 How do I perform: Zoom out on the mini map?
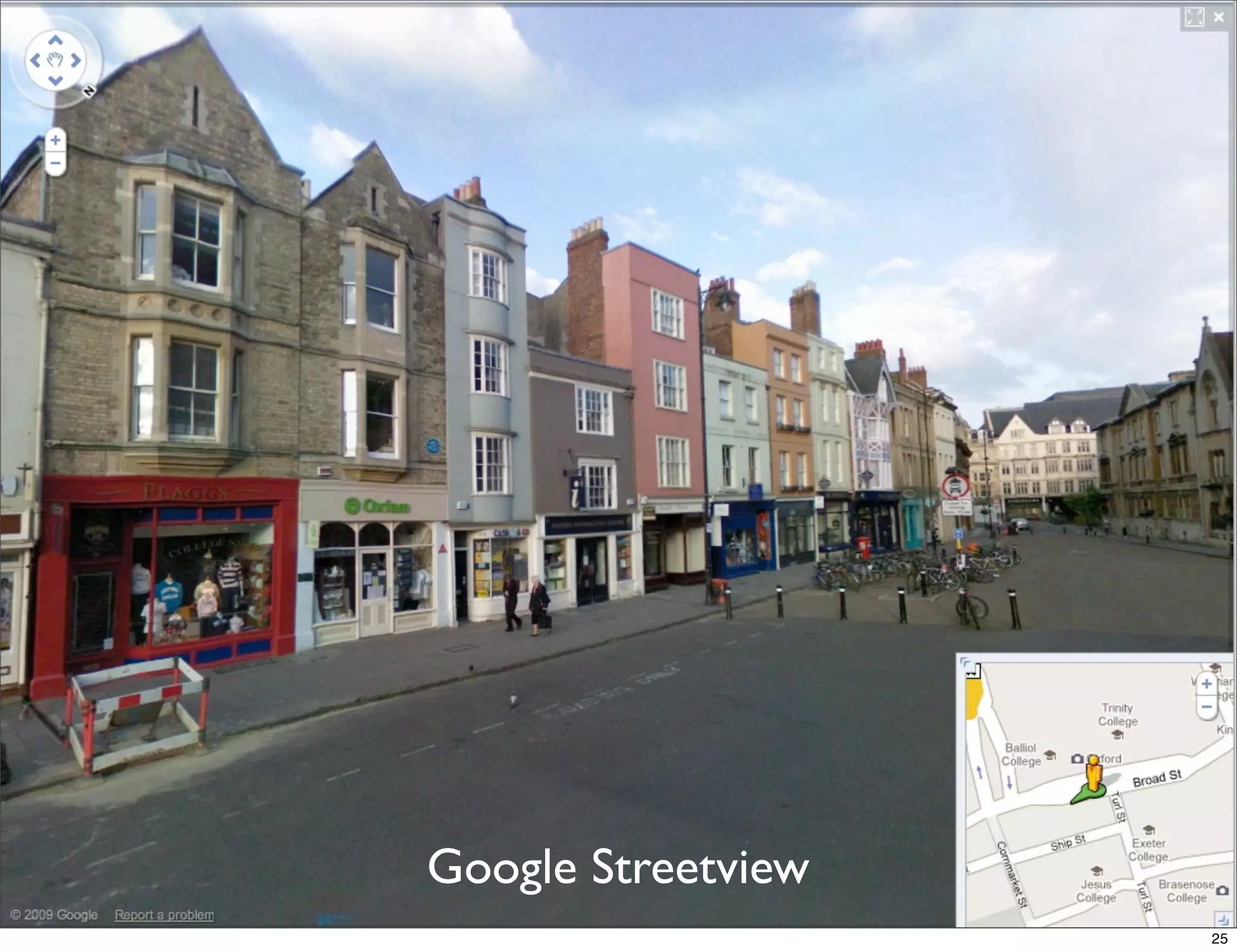point(1206,706)
